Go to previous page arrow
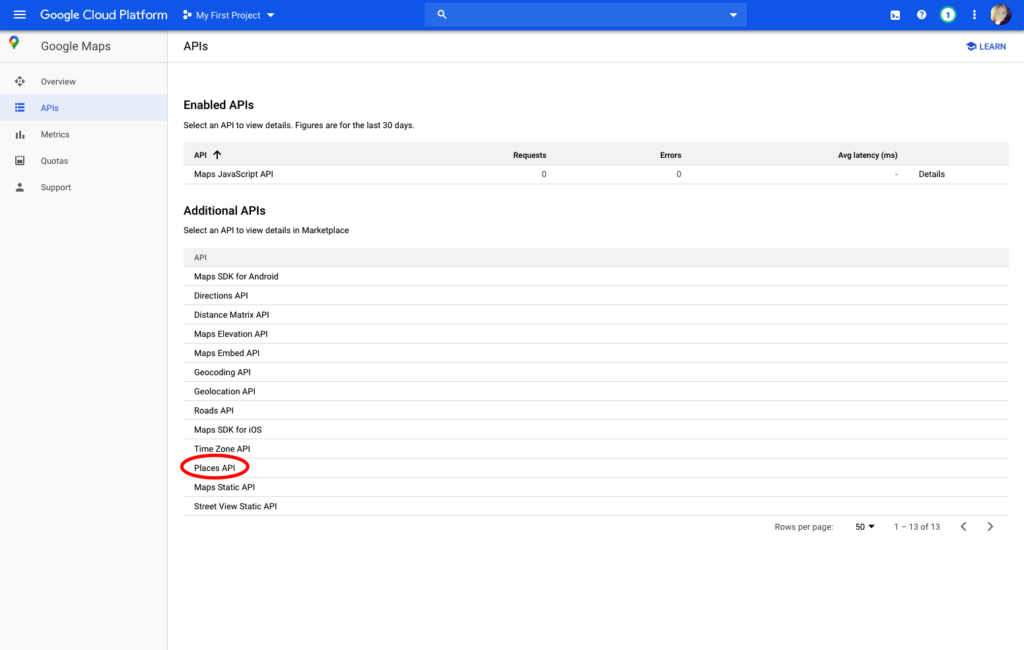This screenshot has height=650, width=1024. pyautogui.click(x=964, y=527)
